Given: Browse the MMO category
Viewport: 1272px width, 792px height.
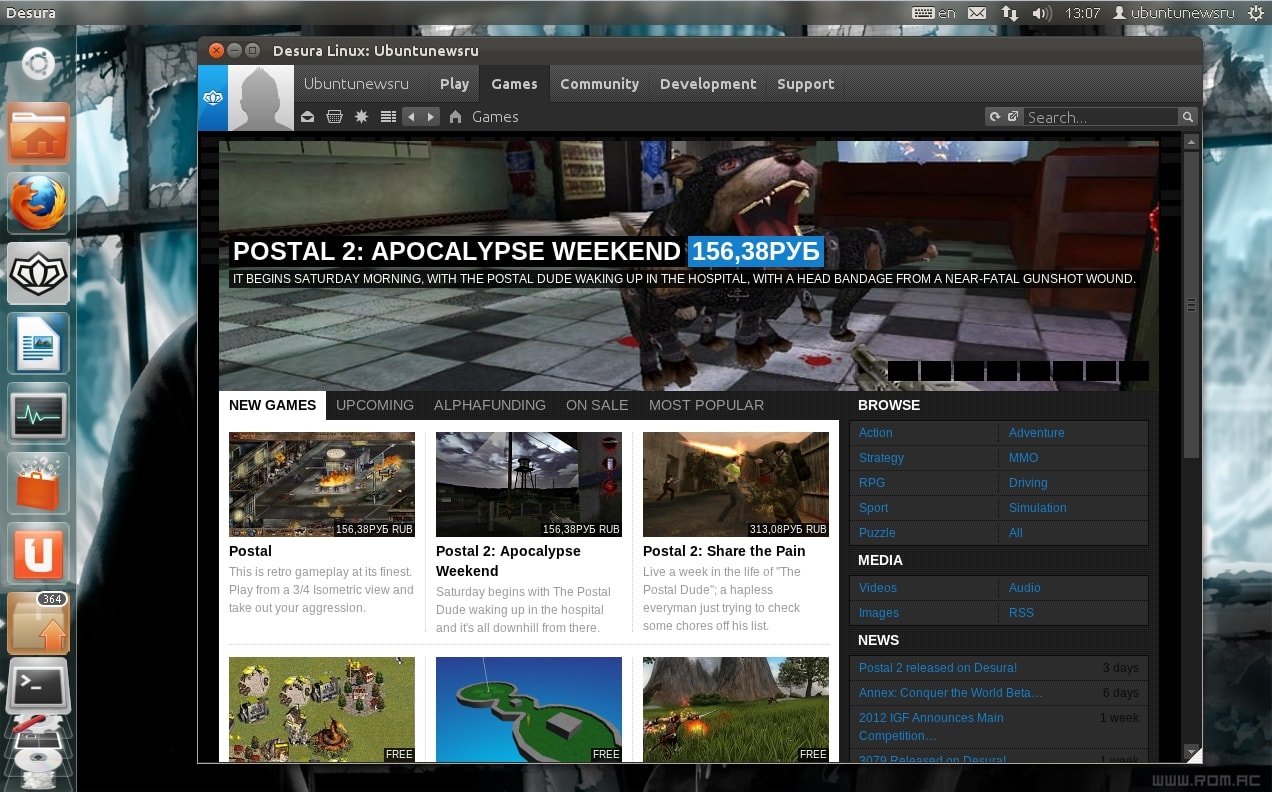Looking at the screenshot, I should (1023, 458).
